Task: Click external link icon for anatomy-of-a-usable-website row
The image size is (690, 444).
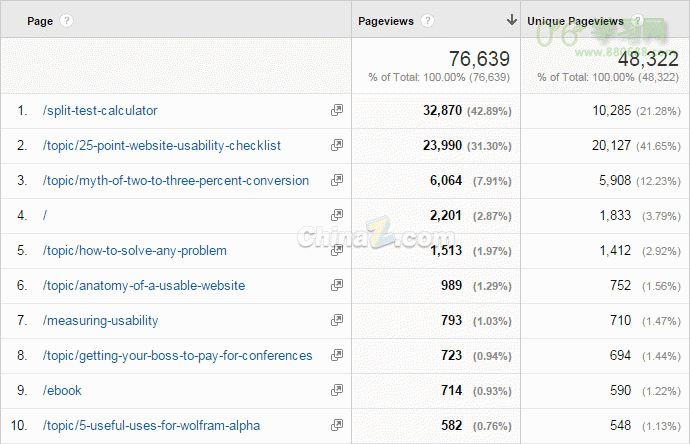Action: pyautogui.click(x=337, y=286)
